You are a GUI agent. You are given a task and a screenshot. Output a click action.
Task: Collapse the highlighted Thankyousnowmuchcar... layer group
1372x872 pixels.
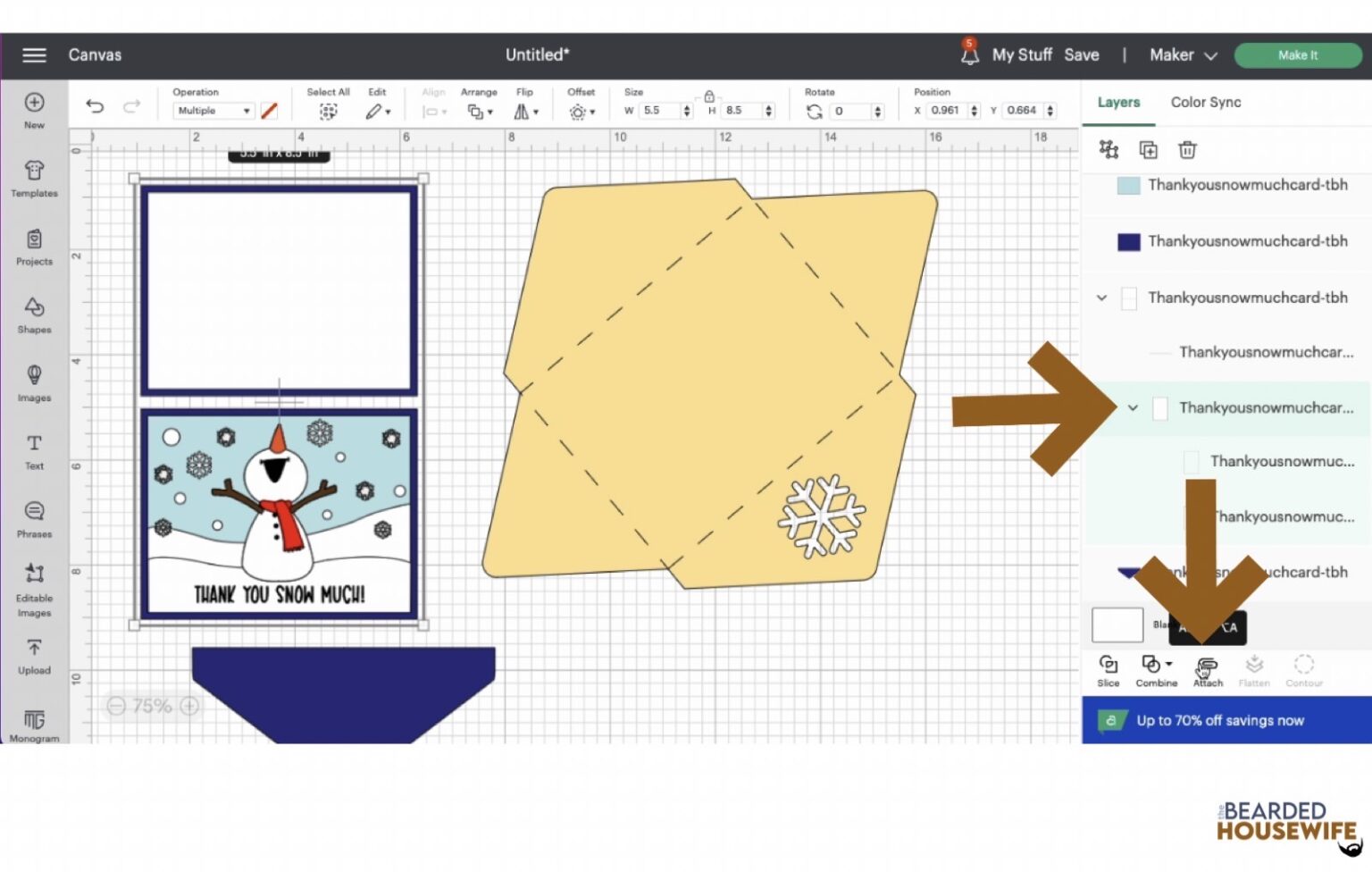click(x=1133, y=408)
